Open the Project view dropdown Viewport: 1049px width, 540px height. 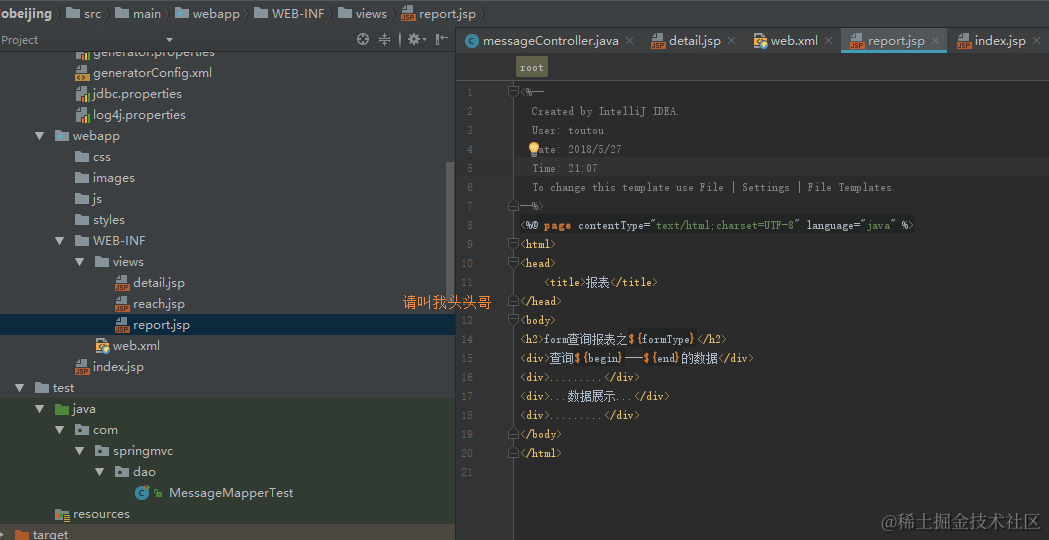click(x=169, y=40)
